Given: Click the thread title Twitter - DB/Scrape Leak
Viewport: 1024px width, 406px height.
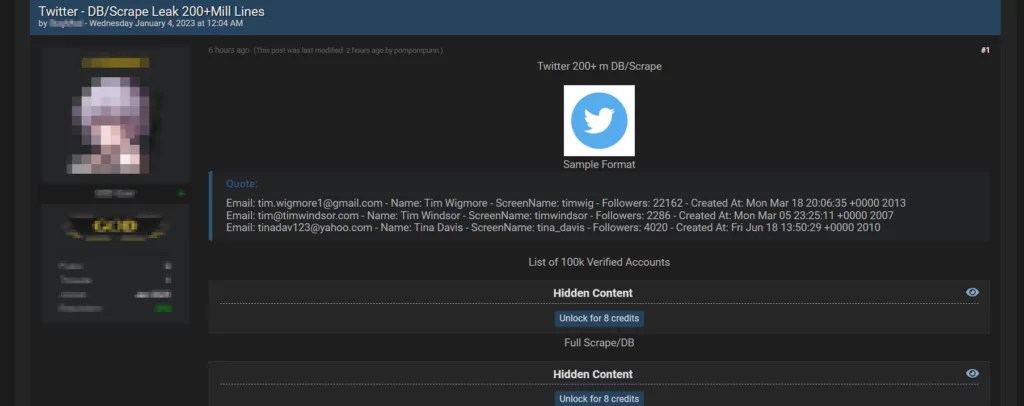Looking at the screenshot, I should 151,11.
